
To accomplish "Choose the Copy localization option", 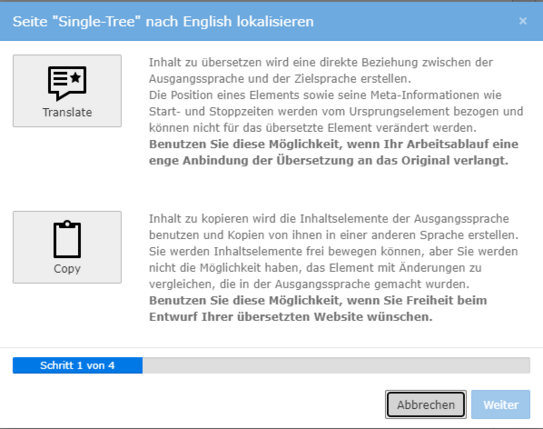I will point(67,247).
